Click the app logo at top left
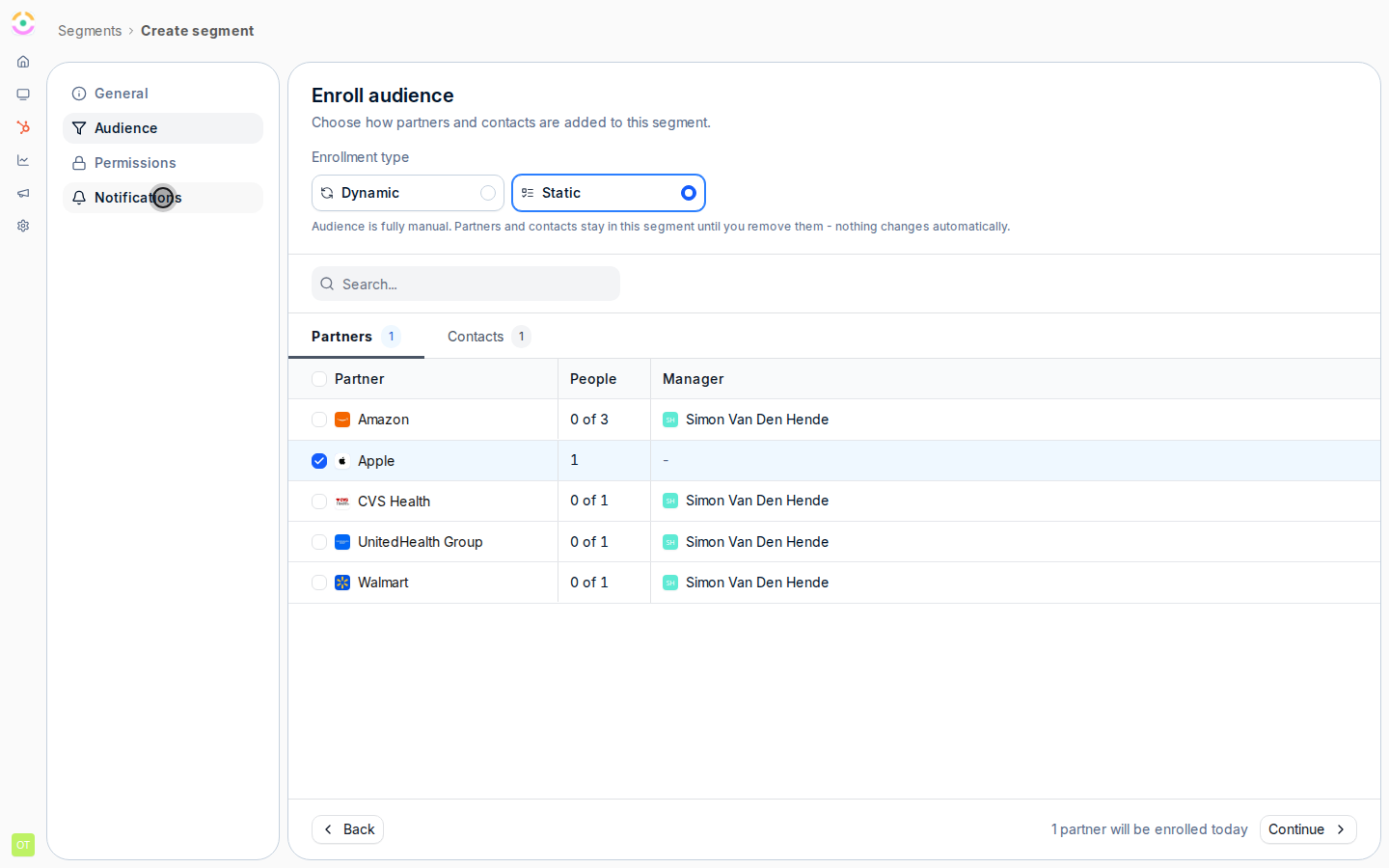The height and width of the screenshot is (868, 1389). (23, 23)
